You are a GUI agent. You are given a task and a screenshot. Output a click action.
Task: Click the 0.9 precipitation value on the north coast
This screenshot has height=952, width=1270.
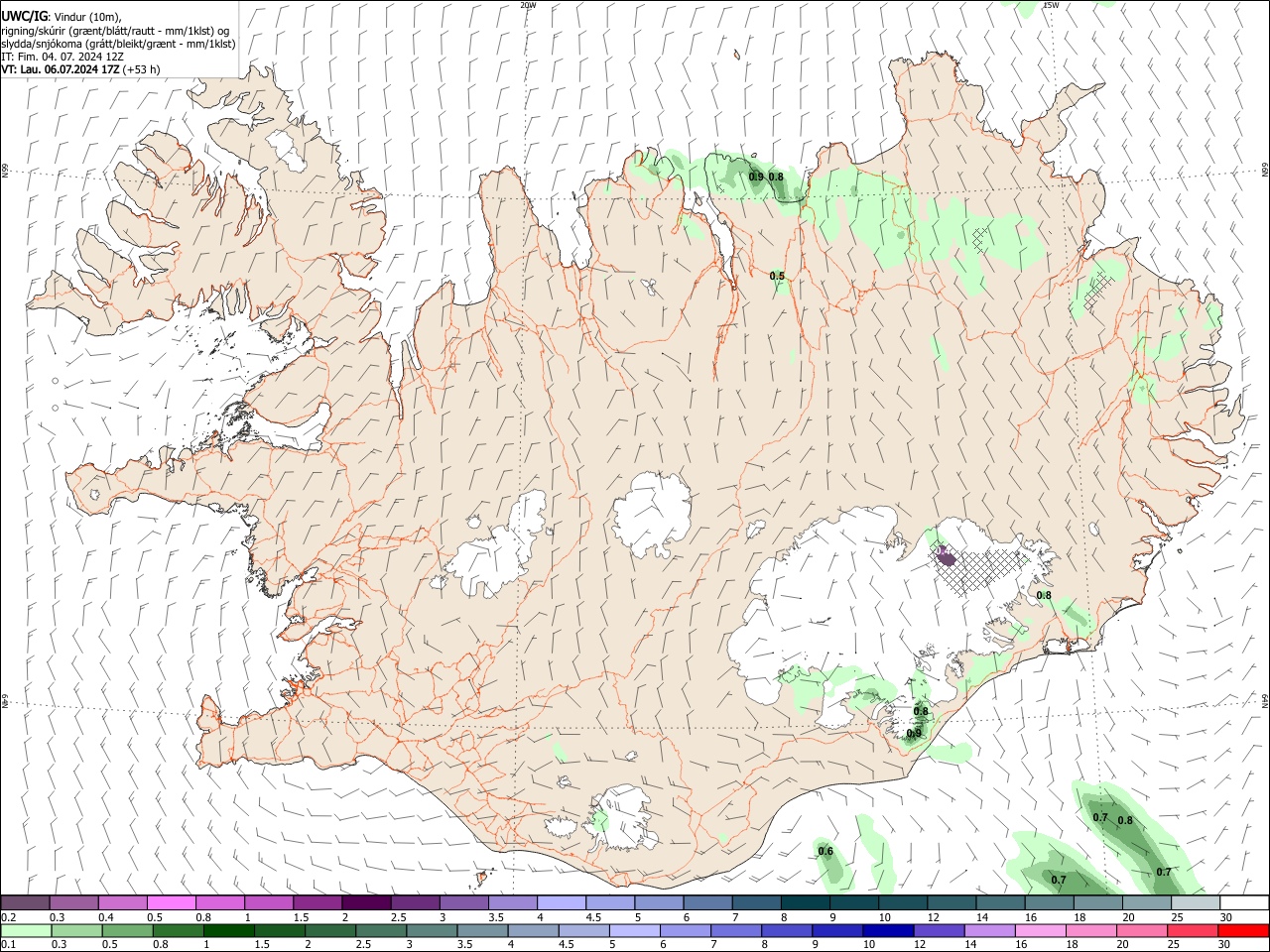(x=756, y=177)
